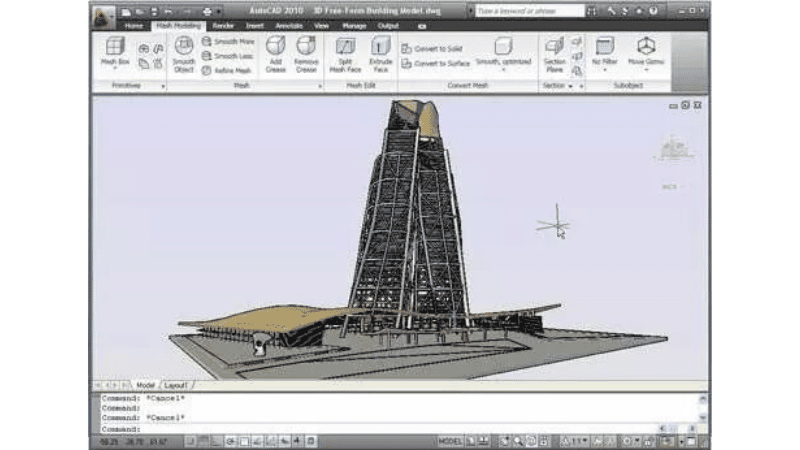Click Convert to Solid
Image resolution: width=800 pixels, height=450 pixels.
pyautogui.click(x=432, y=49)
